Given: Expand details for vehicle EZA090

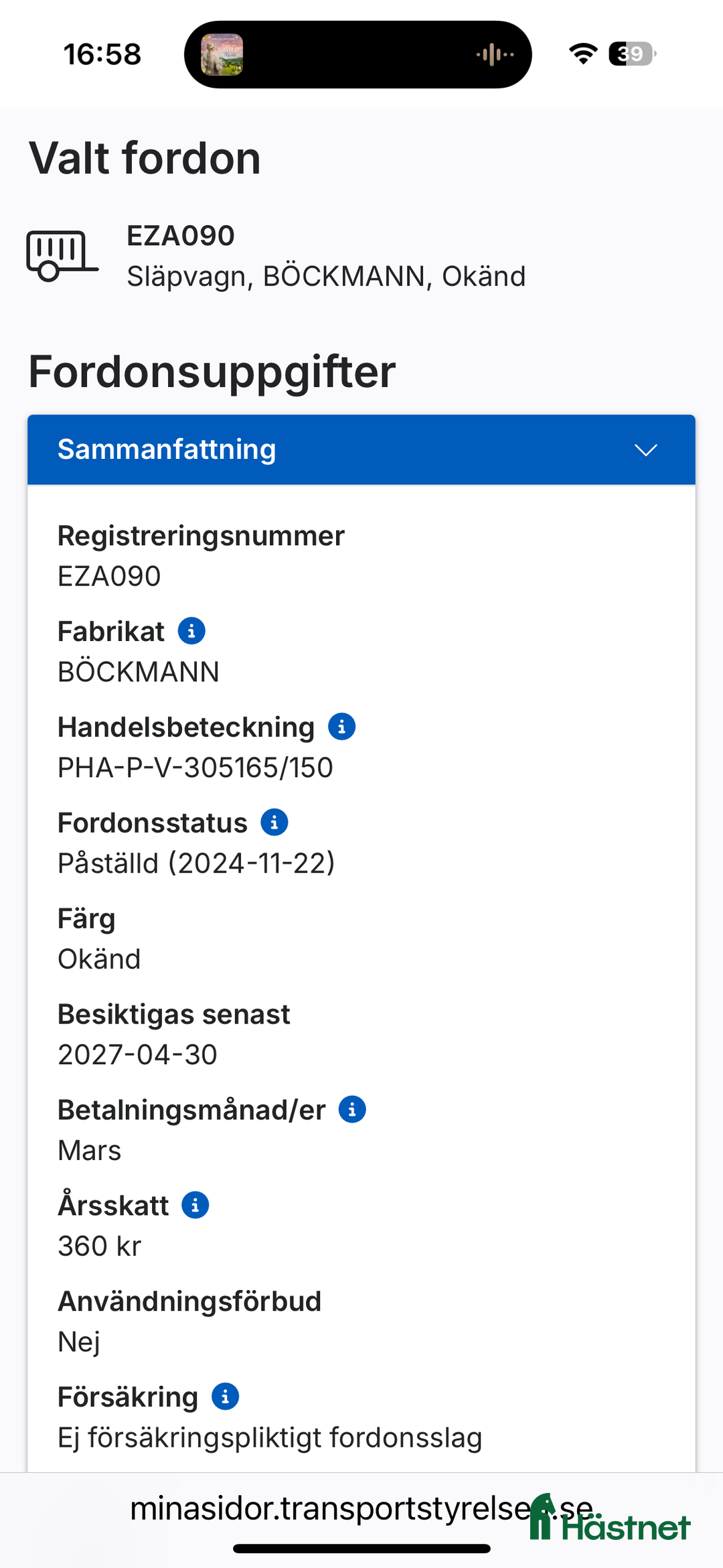Looking at the screenshot, I should pos(179,235).
